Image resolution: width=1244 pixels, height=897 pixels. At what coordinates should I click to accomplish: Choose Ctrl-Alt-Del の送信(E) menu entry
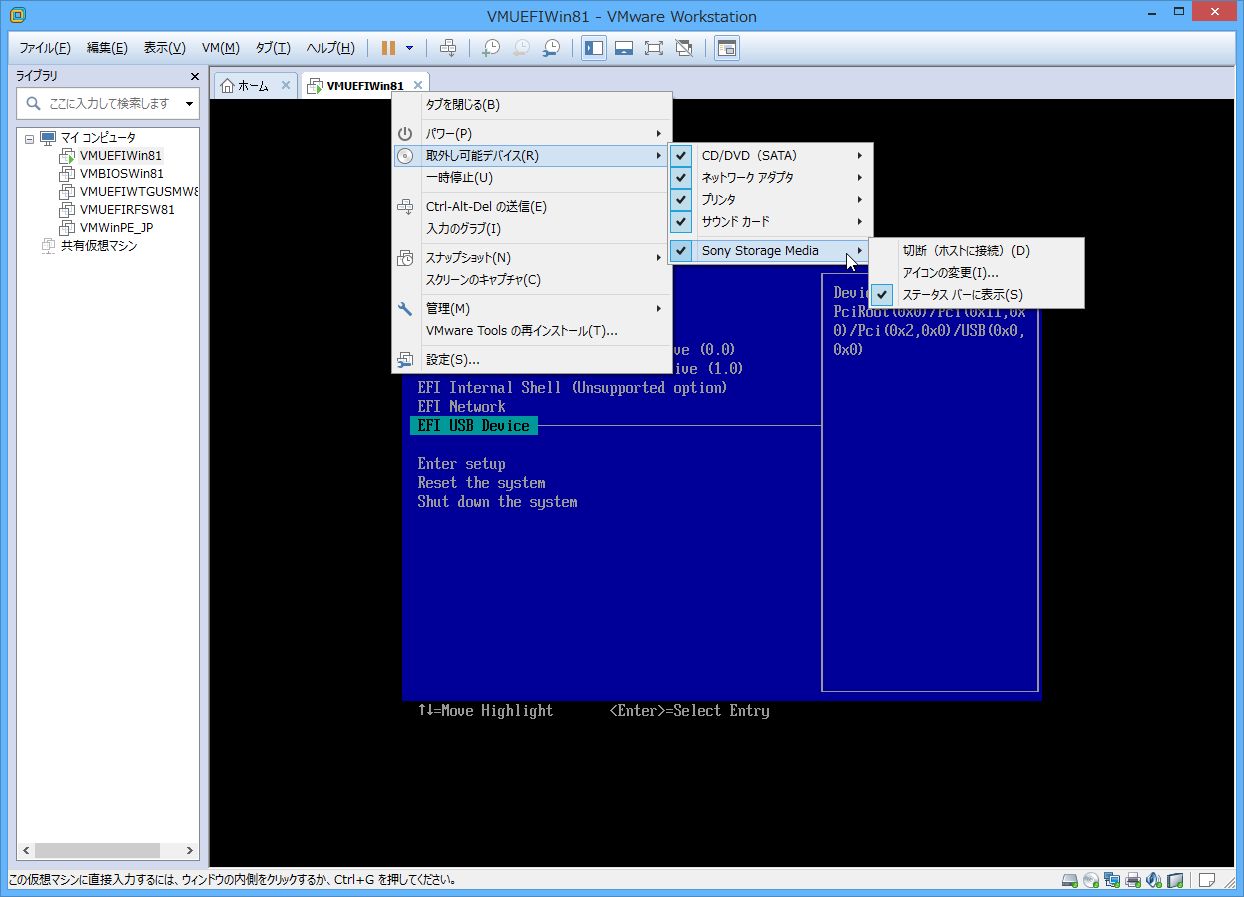tap(531, 207)
